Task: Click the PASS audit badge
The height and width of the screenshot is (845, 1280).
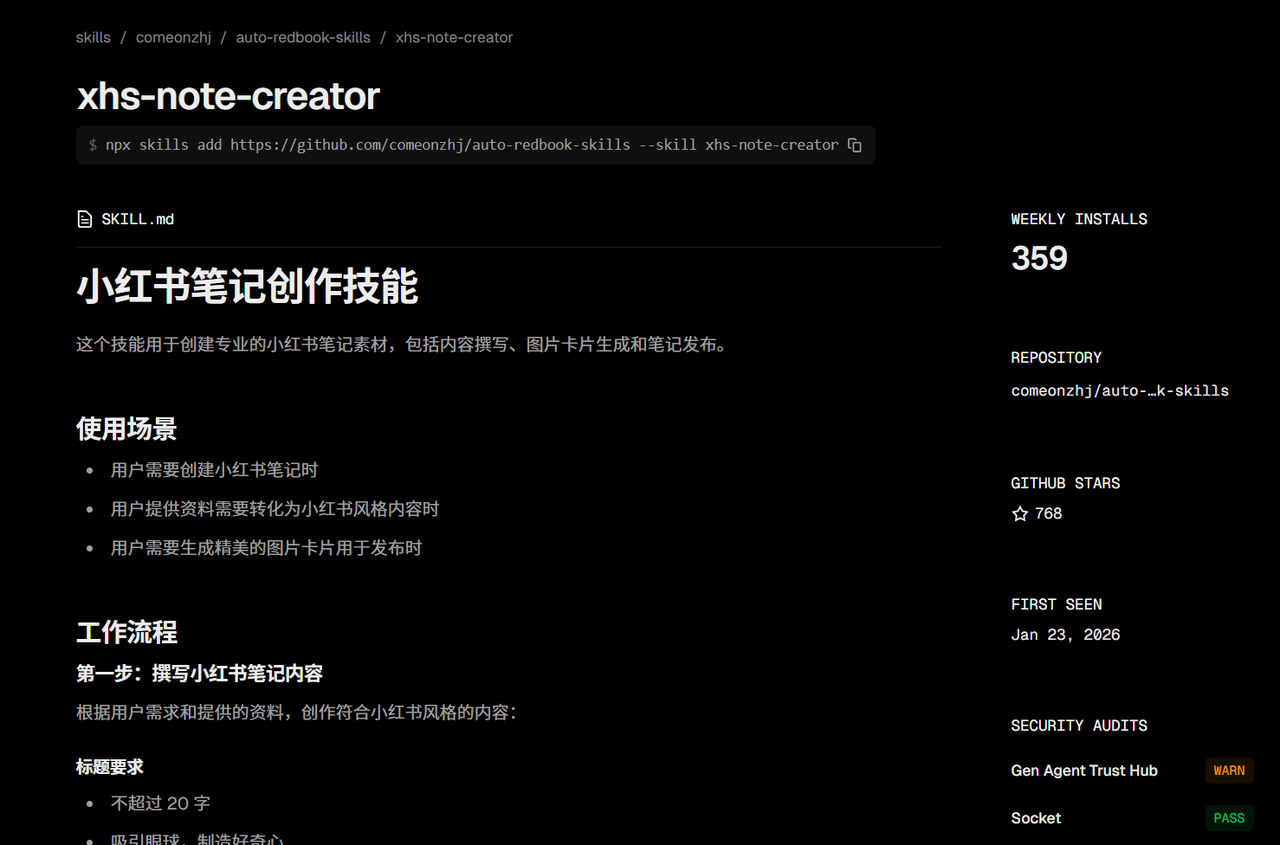Action: [1229, 818]
